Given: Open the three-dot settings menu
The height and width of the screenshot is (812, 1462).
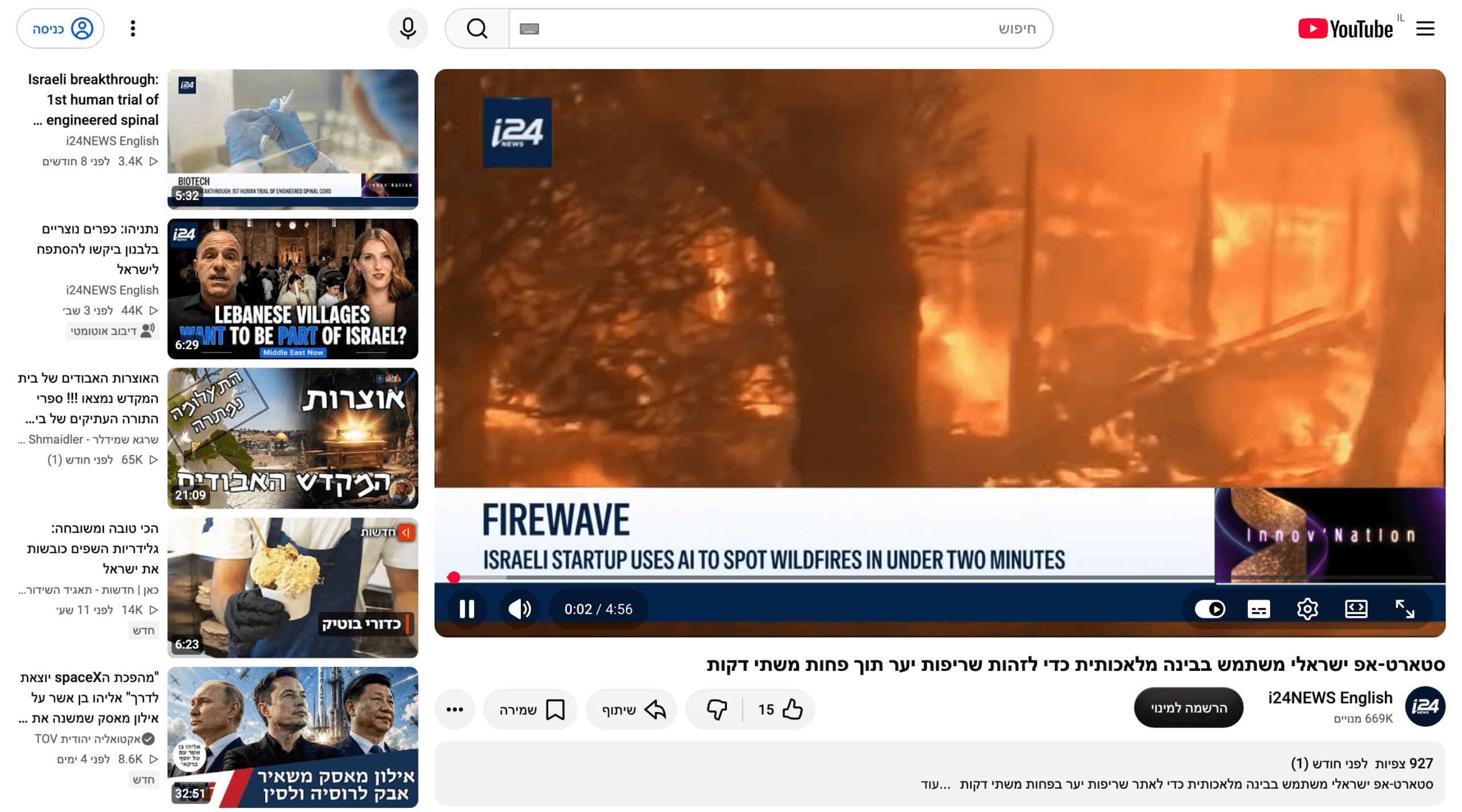Looking at the screenshot, I should [x=133, y=29].
